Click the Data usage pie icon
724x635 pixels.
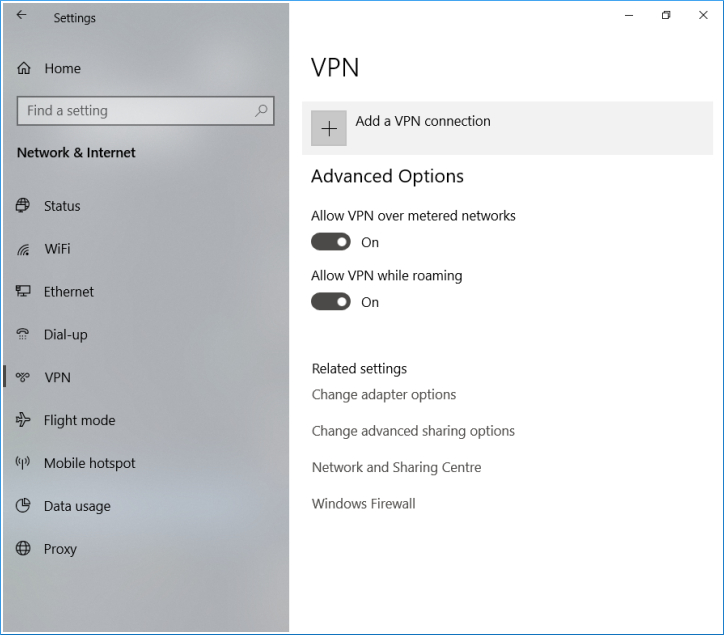[23, 507]
